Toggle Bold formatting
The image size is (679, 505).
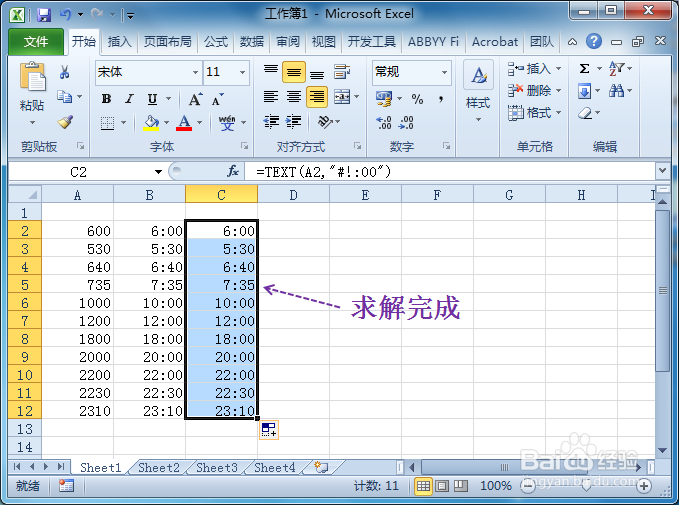pos(106,99)
